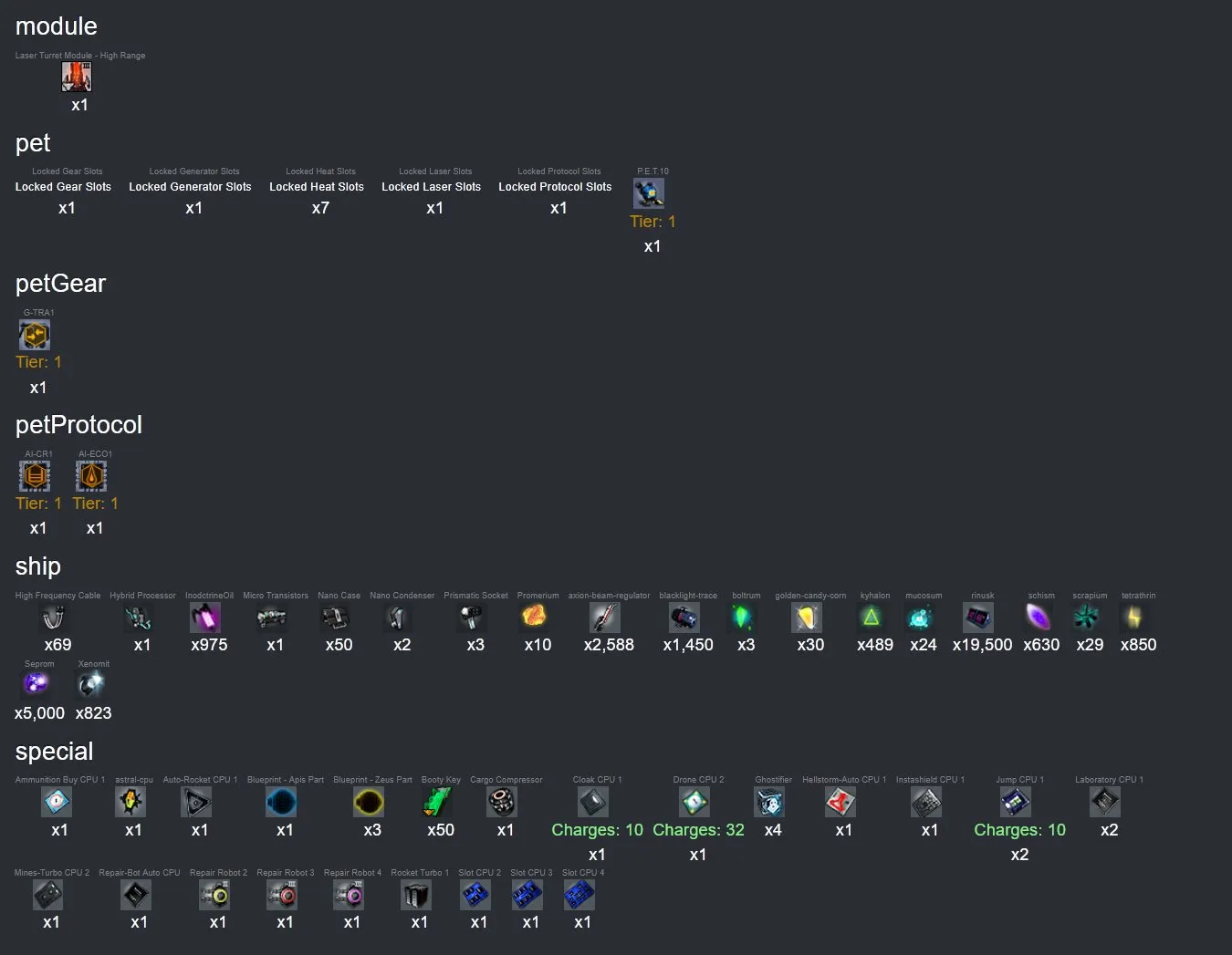Click the Prismatic Socket icon
This screenshot has height=955, width=1232.
[x=472, y=618]
